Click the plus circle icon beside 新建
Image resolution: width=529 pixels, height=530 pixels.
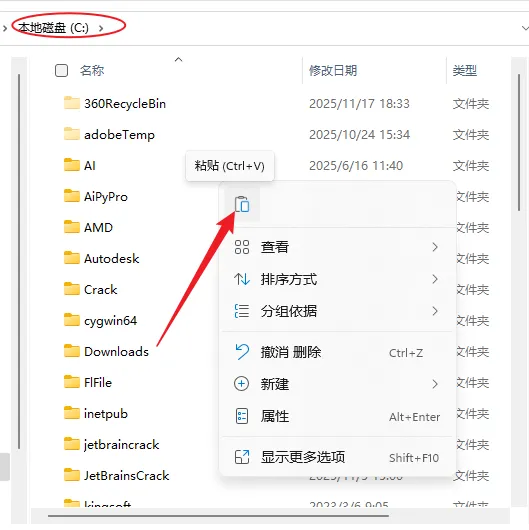click(x=242, y=384)
